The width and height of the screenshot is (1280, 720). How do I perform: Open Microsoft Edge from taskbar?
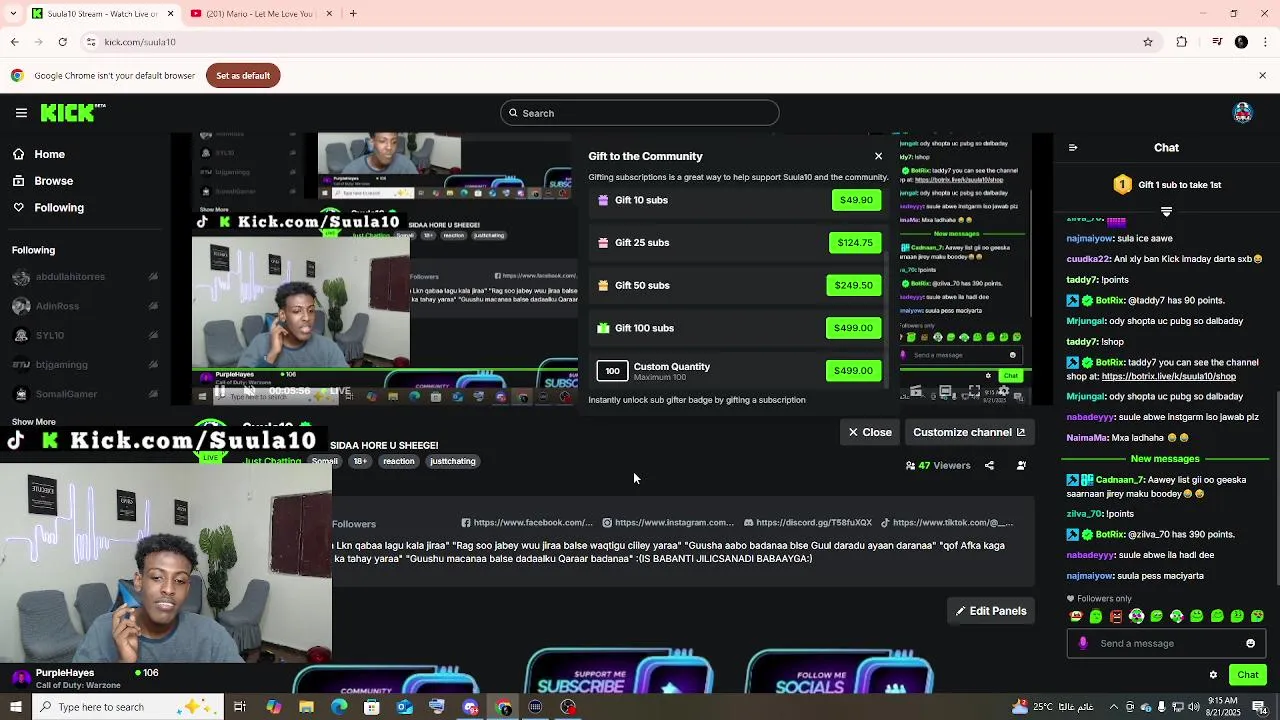[339, 707]
